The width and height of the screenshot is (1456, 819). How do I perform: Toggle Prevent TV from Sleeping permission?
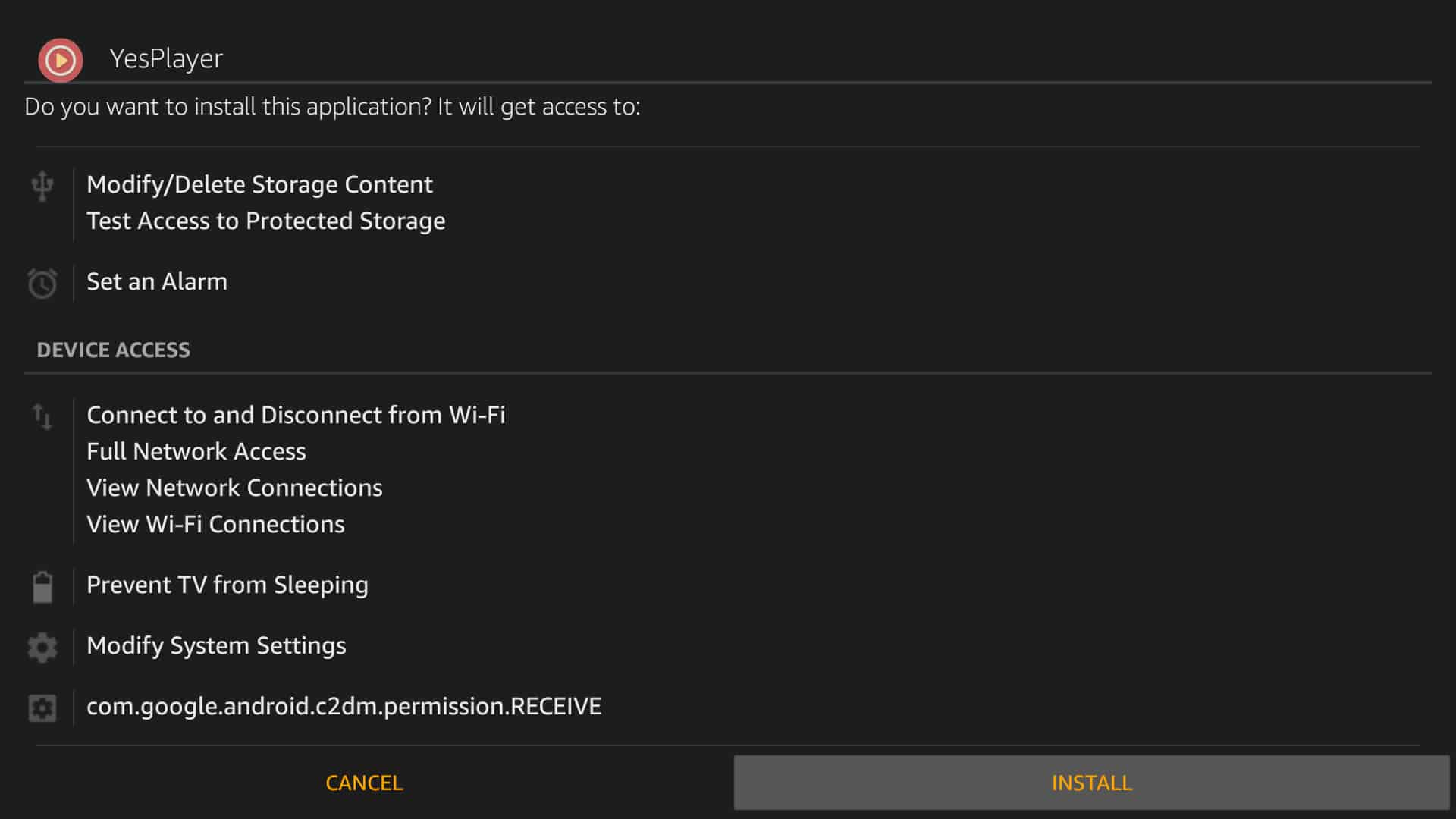(x=227, y=585)
